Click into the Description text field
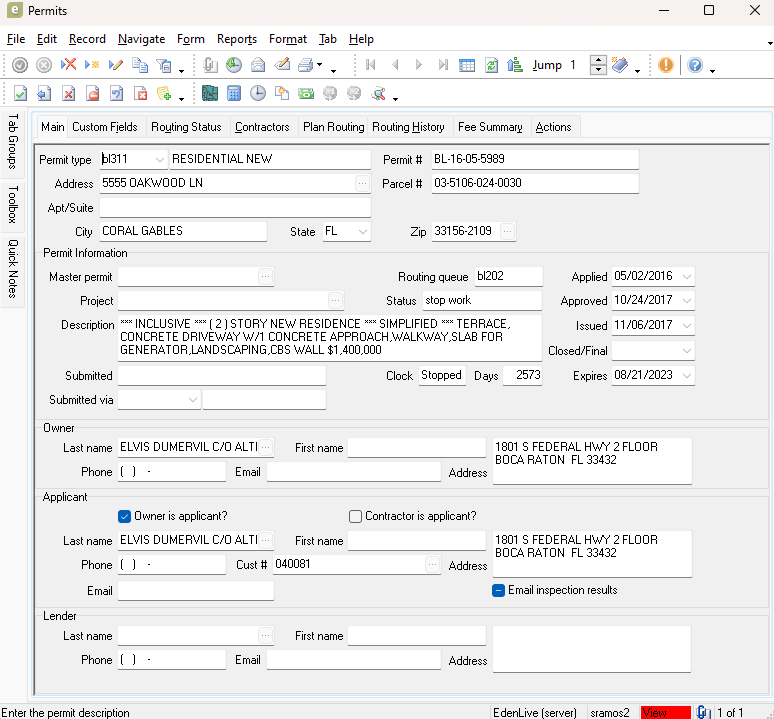This screenshot has height=719, width=774. [x=329, y=337]
